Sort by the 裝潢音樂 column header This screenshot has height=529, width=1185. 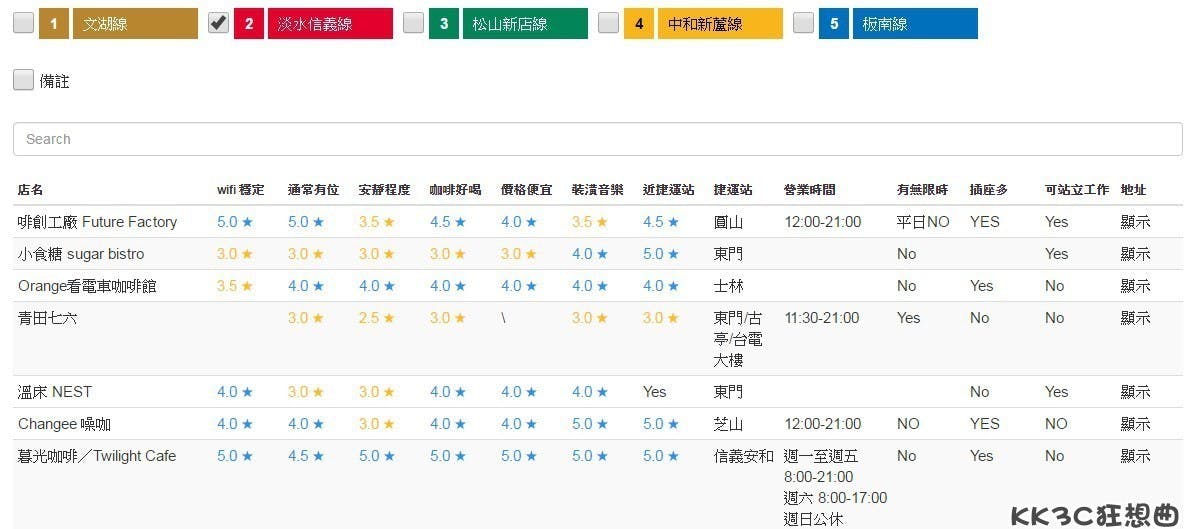[x=597, y=190]
